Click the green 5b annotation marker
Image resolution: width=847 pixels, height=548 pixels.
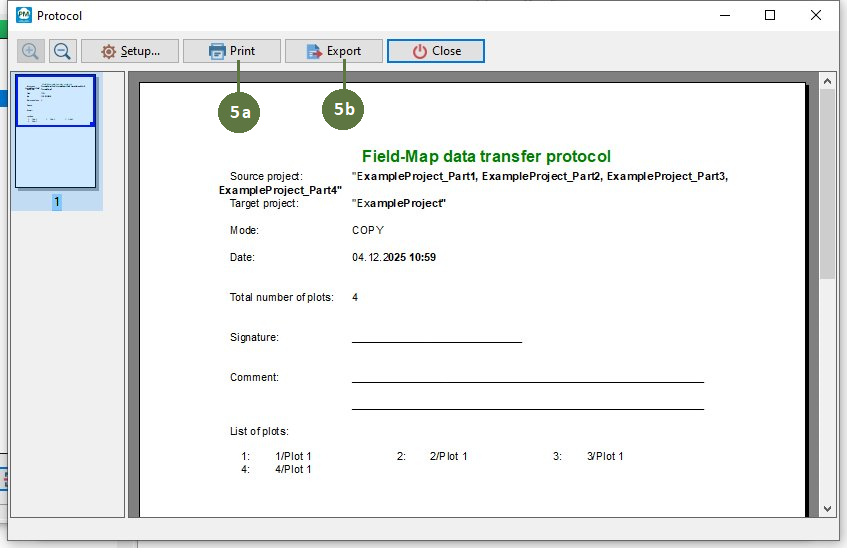click(x=343, y=109)
